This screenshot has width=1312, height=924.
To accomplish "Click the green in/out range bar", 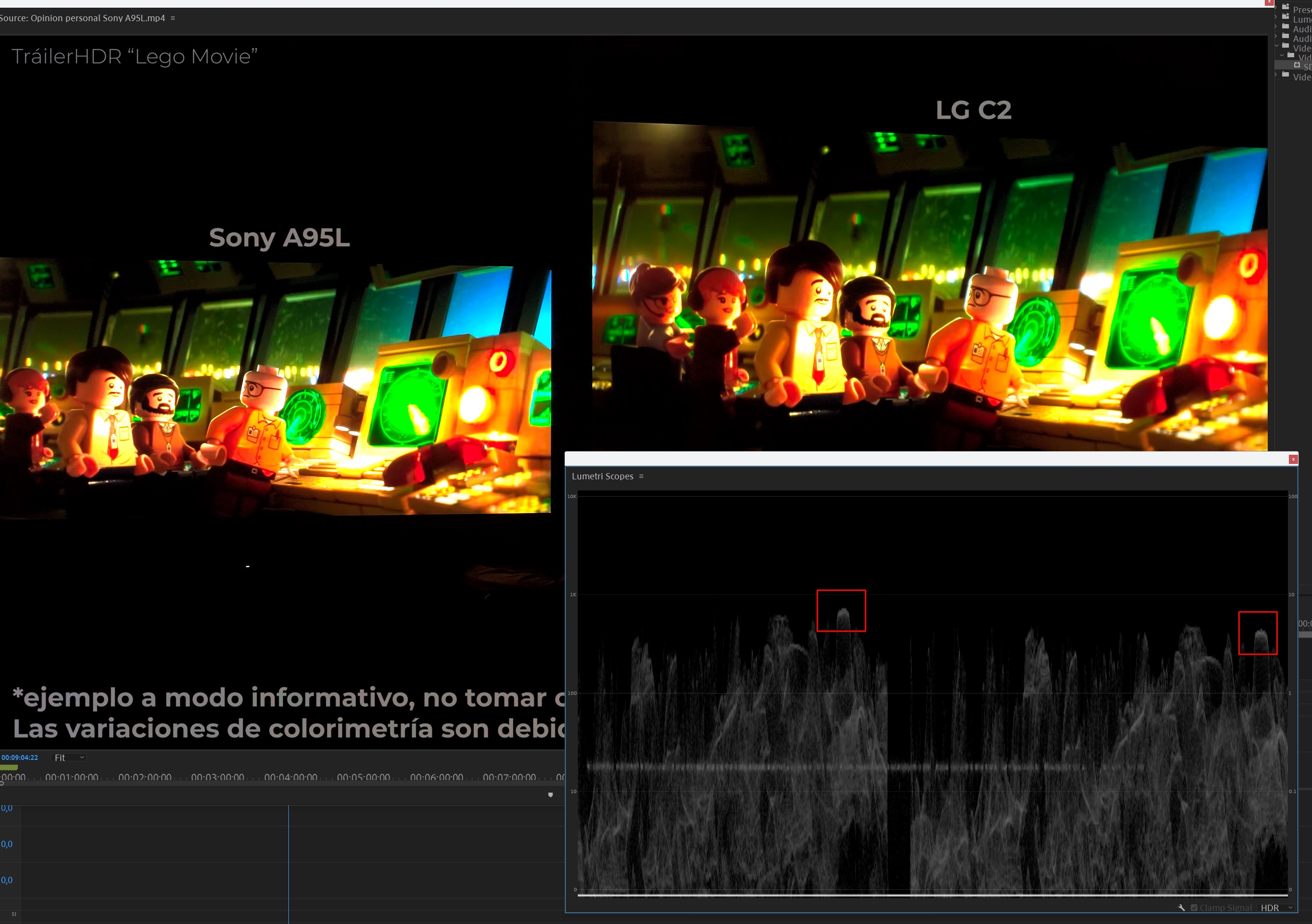I will [9, 768].
